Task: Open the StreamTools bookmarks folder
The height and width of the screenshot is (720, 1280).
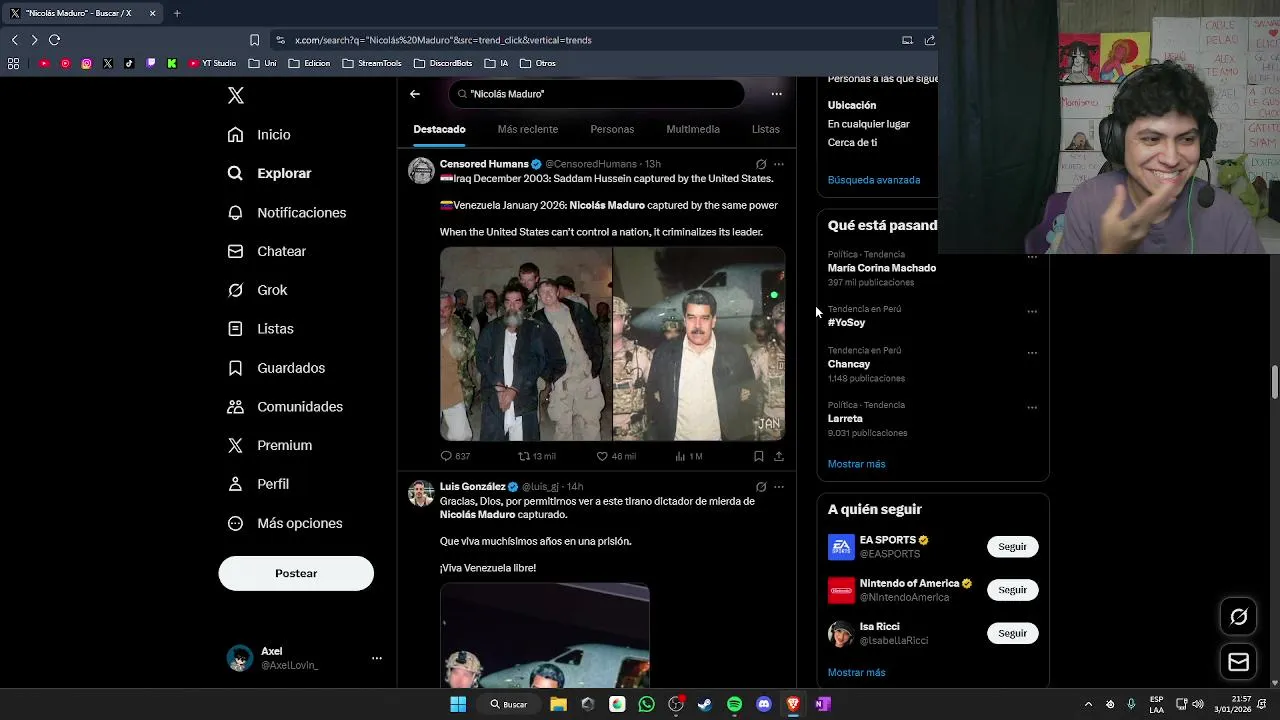Action: 371,63
